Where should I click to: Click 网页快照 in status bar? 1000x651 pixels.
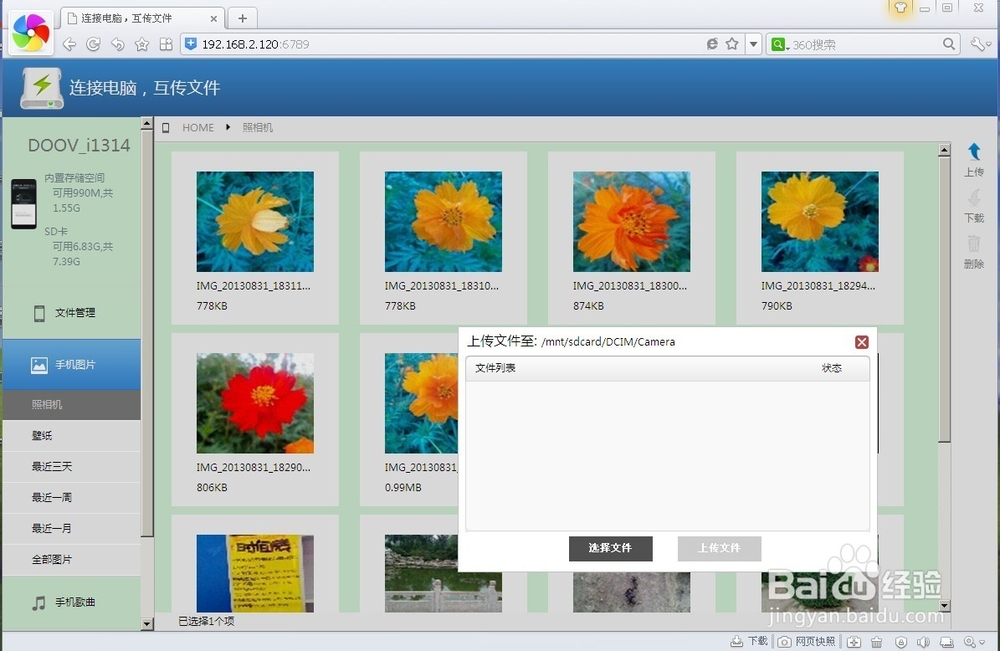pos(807,641)
